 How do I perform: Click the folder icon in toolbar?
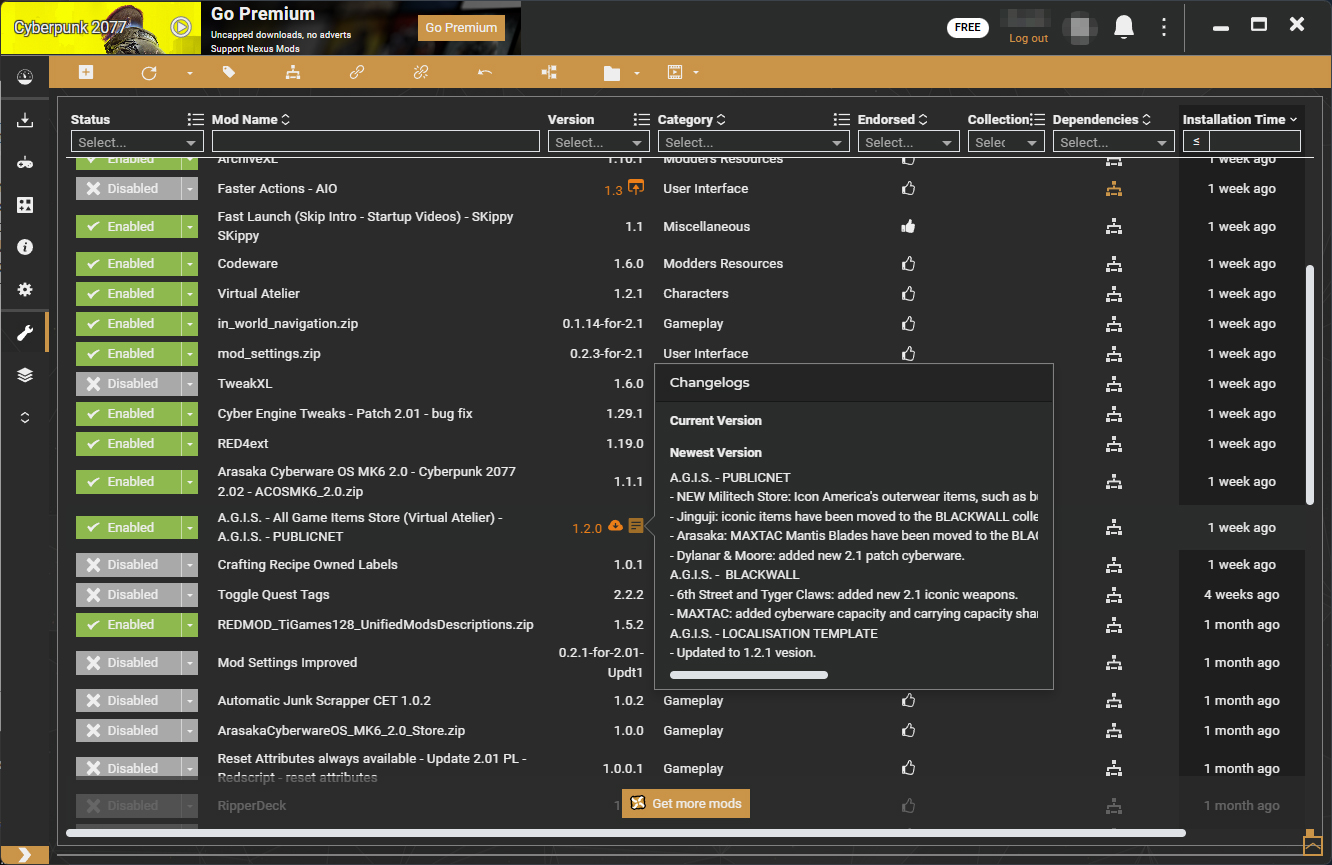click(x=612, y=72)
